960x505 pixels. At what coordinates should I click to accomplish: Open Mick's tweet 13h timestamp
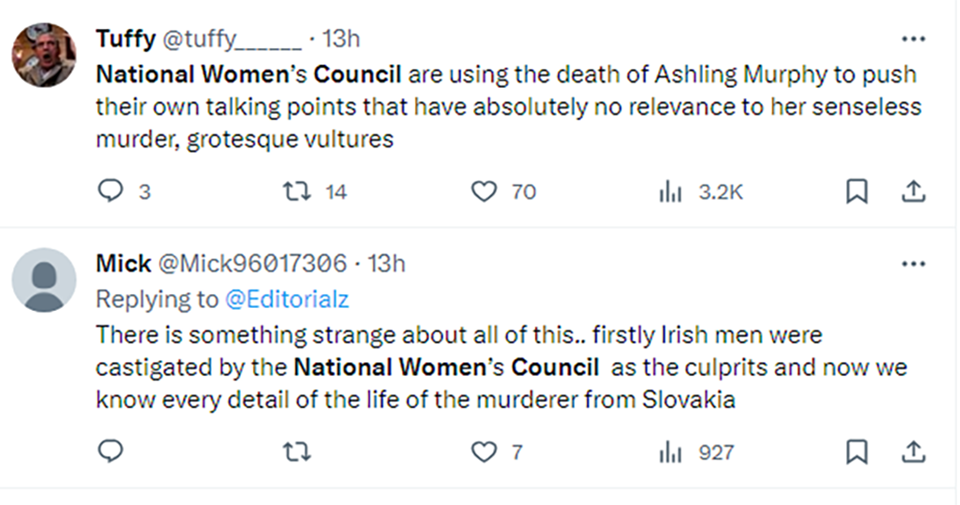tap(387, 264)
